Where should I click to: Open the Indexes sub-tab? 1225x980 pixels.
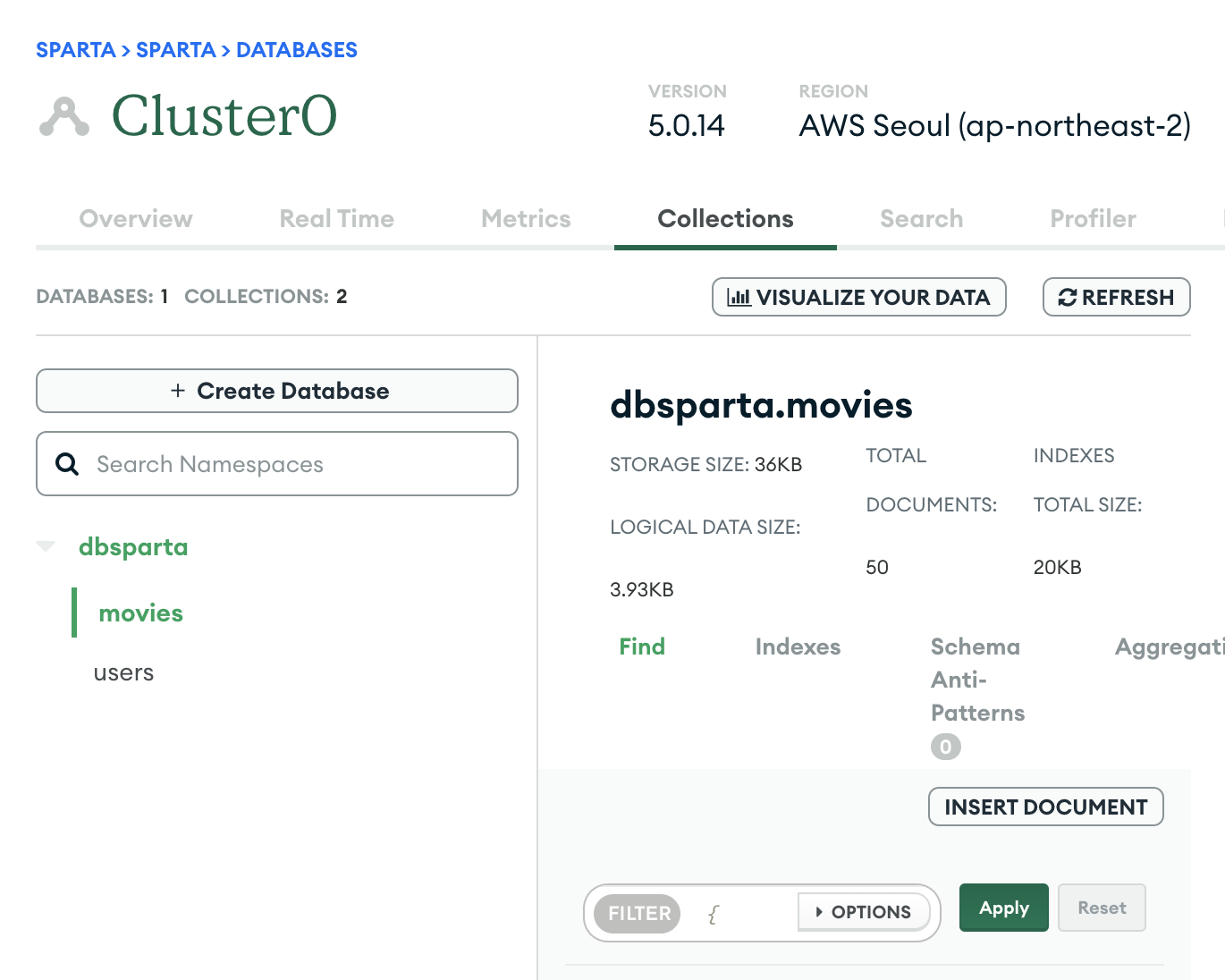798,646
